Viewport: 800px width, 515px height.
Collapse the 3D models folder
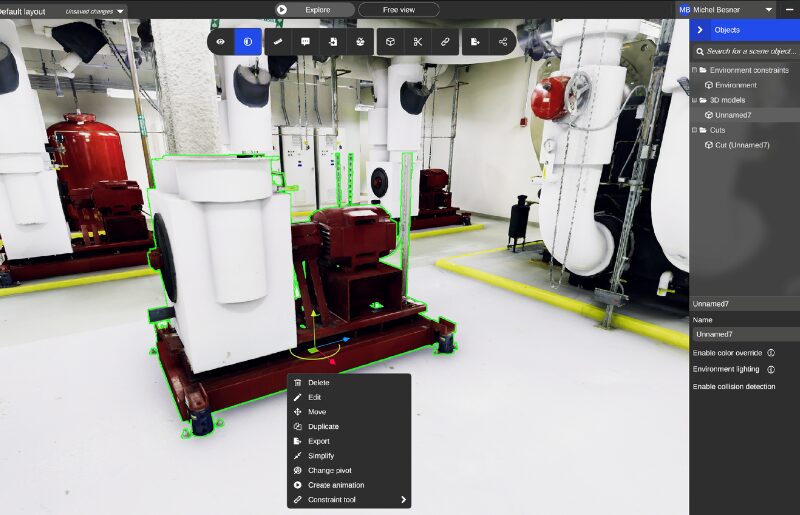[x=694, y=100]
